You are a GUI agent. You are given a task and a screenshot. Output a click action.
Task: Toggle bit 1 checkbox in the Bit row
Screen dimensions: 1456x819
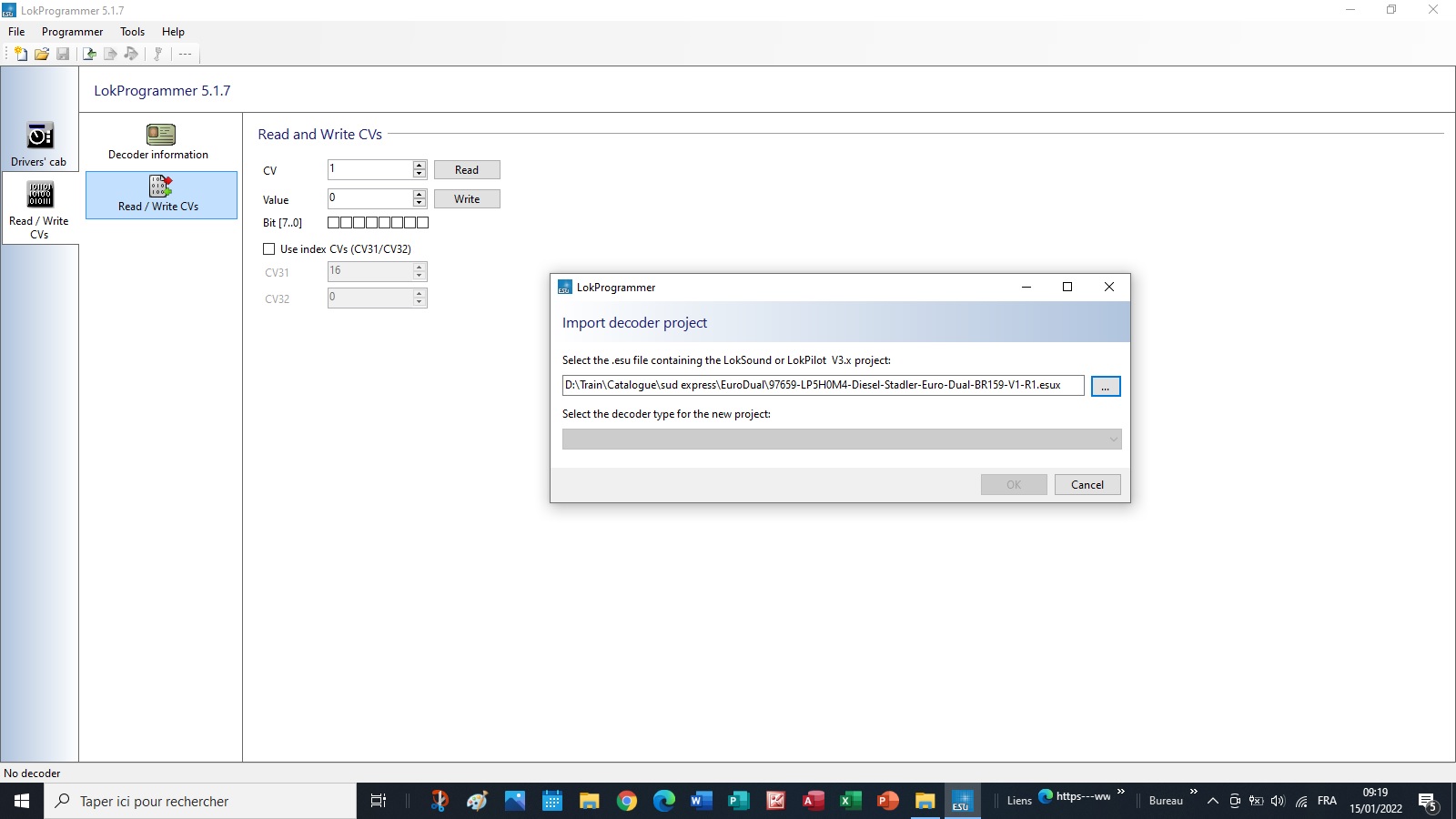[409, 222]
